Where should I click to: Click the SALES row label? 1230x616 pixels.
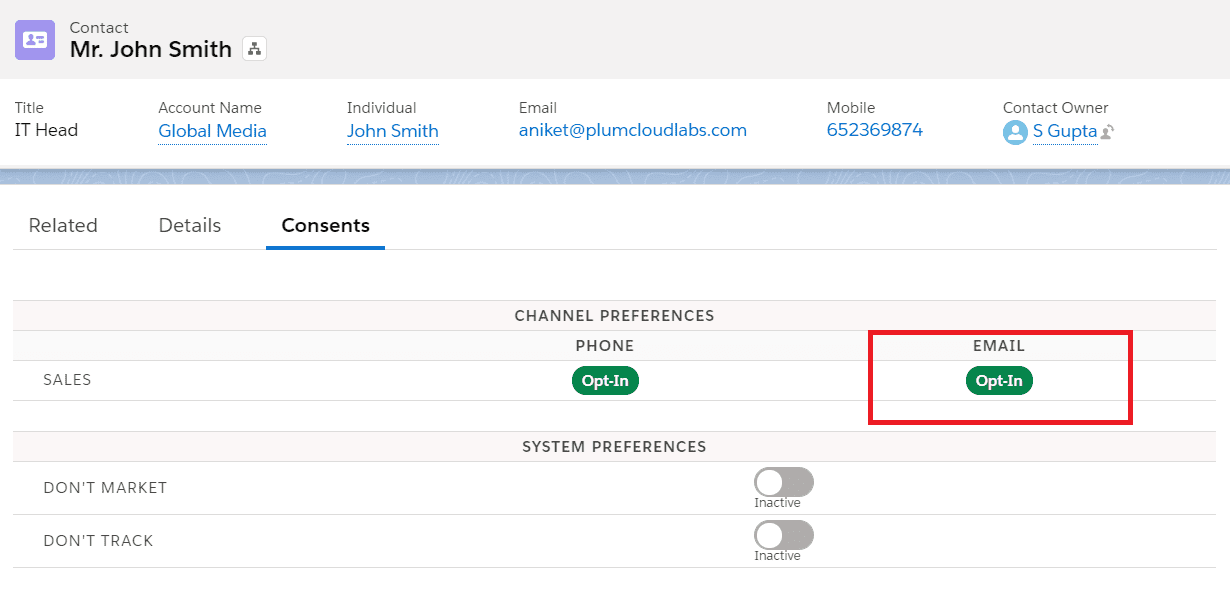(67, 381)
